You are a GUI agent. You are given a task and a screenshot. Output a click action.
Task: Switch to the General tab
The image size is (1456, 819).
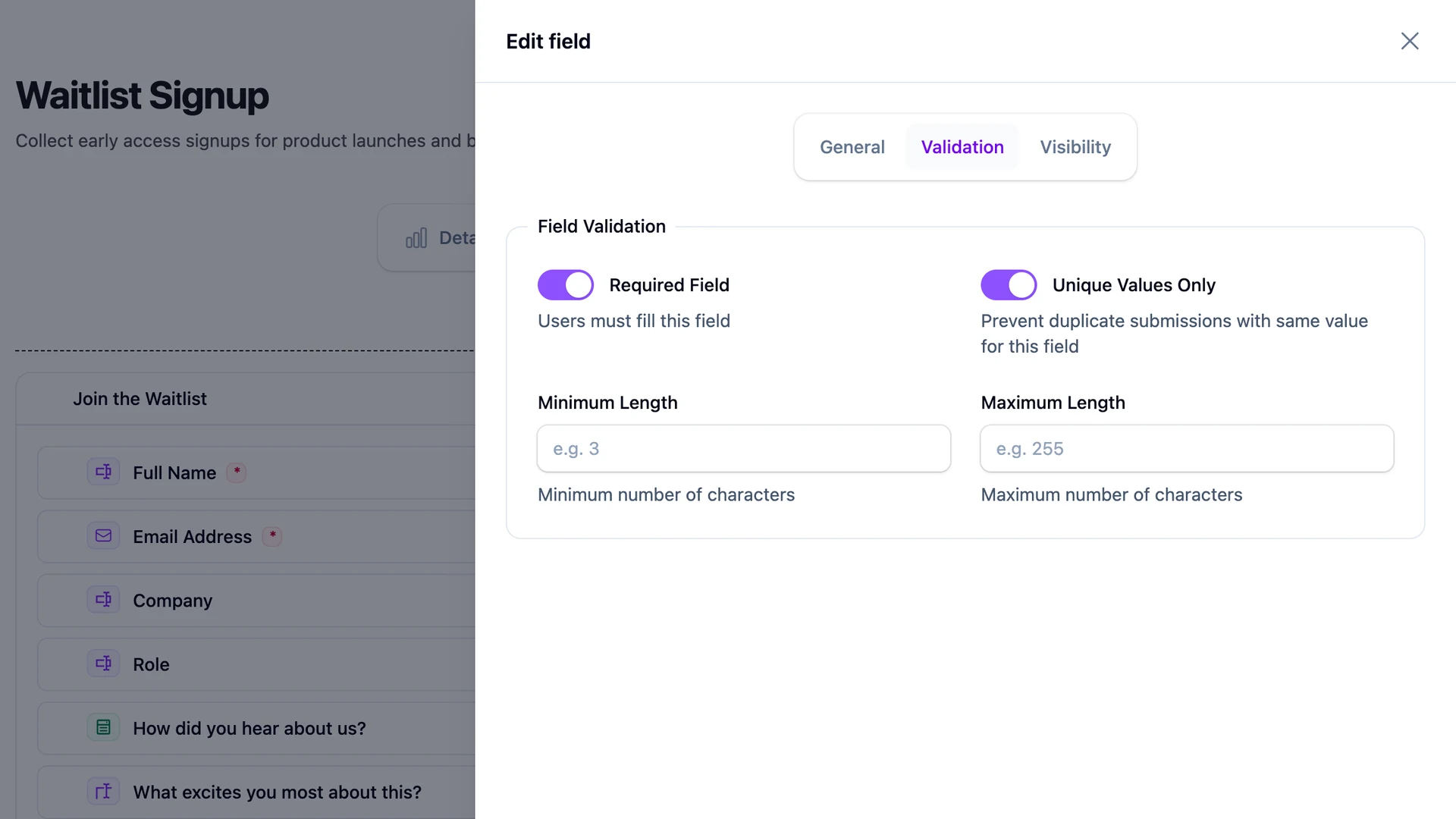(x=852, y=147)
